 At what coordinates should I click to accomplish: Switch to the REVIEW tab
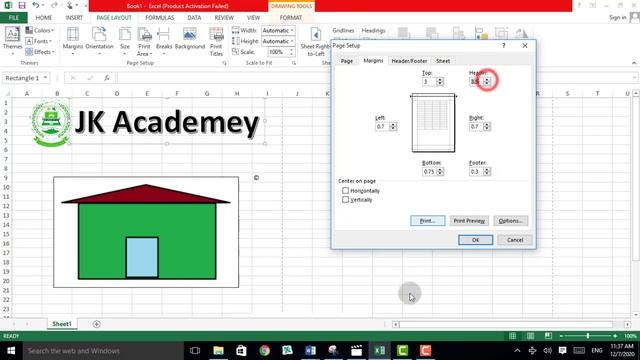coord(224,18)
